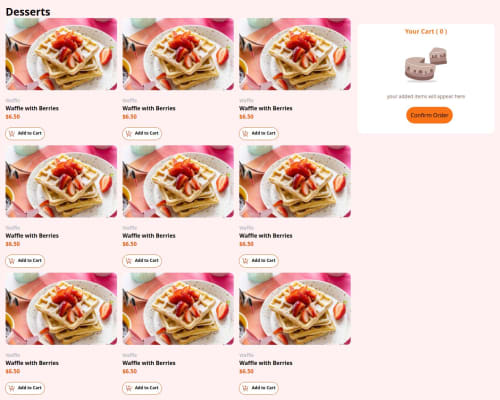Click the $6.50 price under third row's left waffle

point(13,371)
